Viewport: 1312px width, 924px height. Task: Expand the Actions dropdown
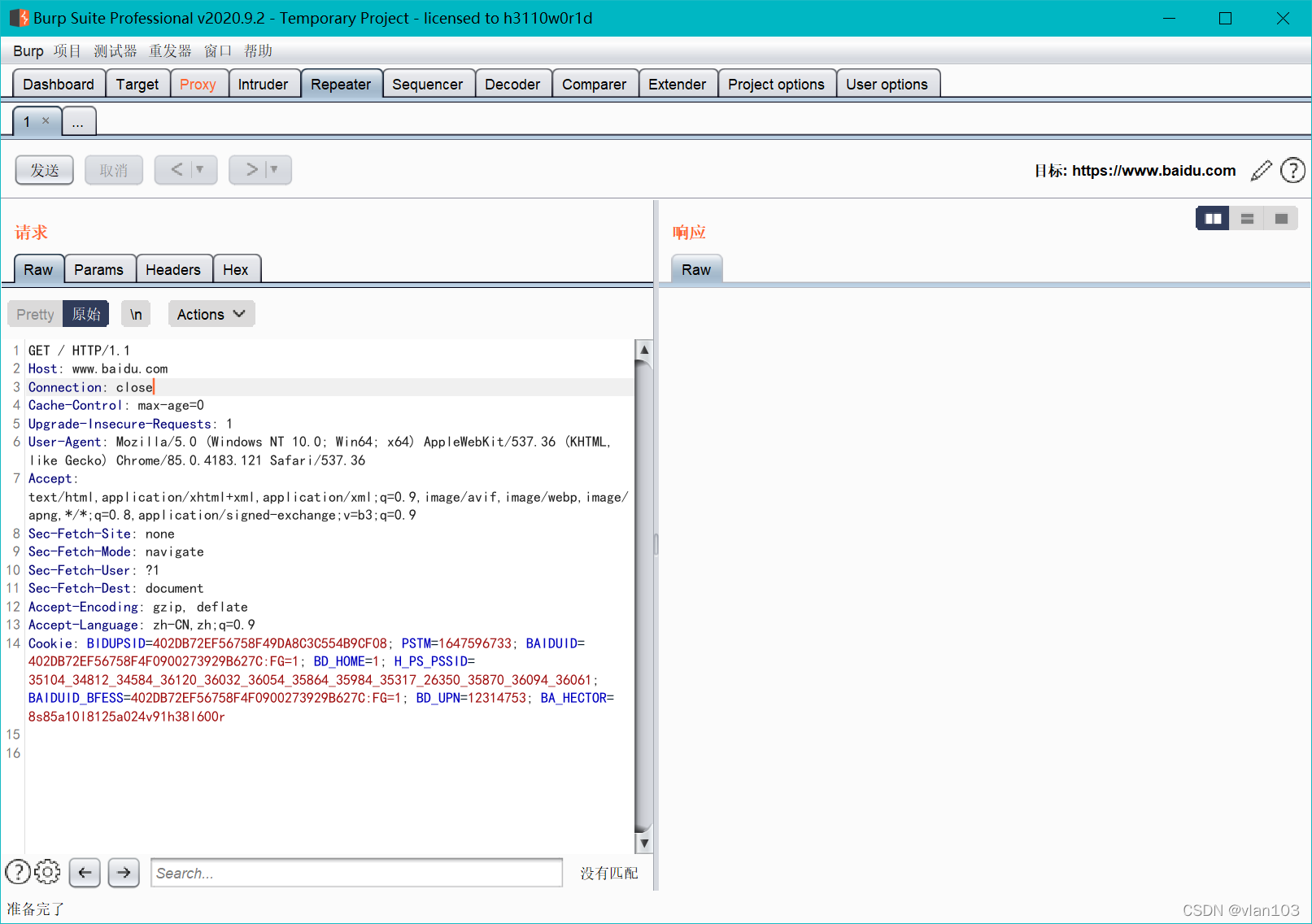point(211,314)
